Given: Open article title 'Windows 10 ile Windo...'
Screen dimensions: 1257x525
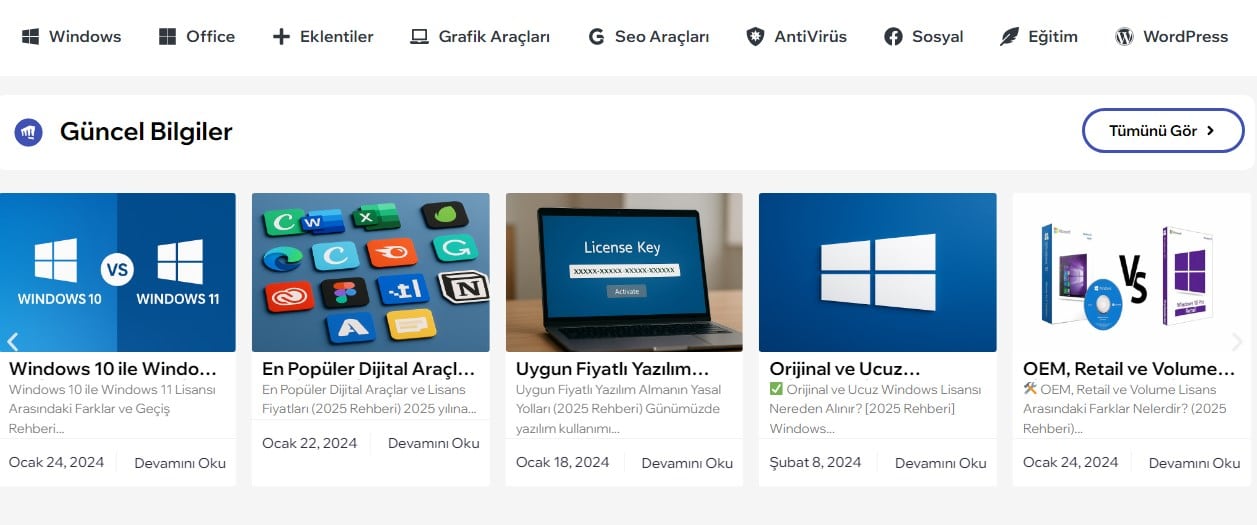Looking at the screenshot, I should pyautogui.click(x=113, y=369).
